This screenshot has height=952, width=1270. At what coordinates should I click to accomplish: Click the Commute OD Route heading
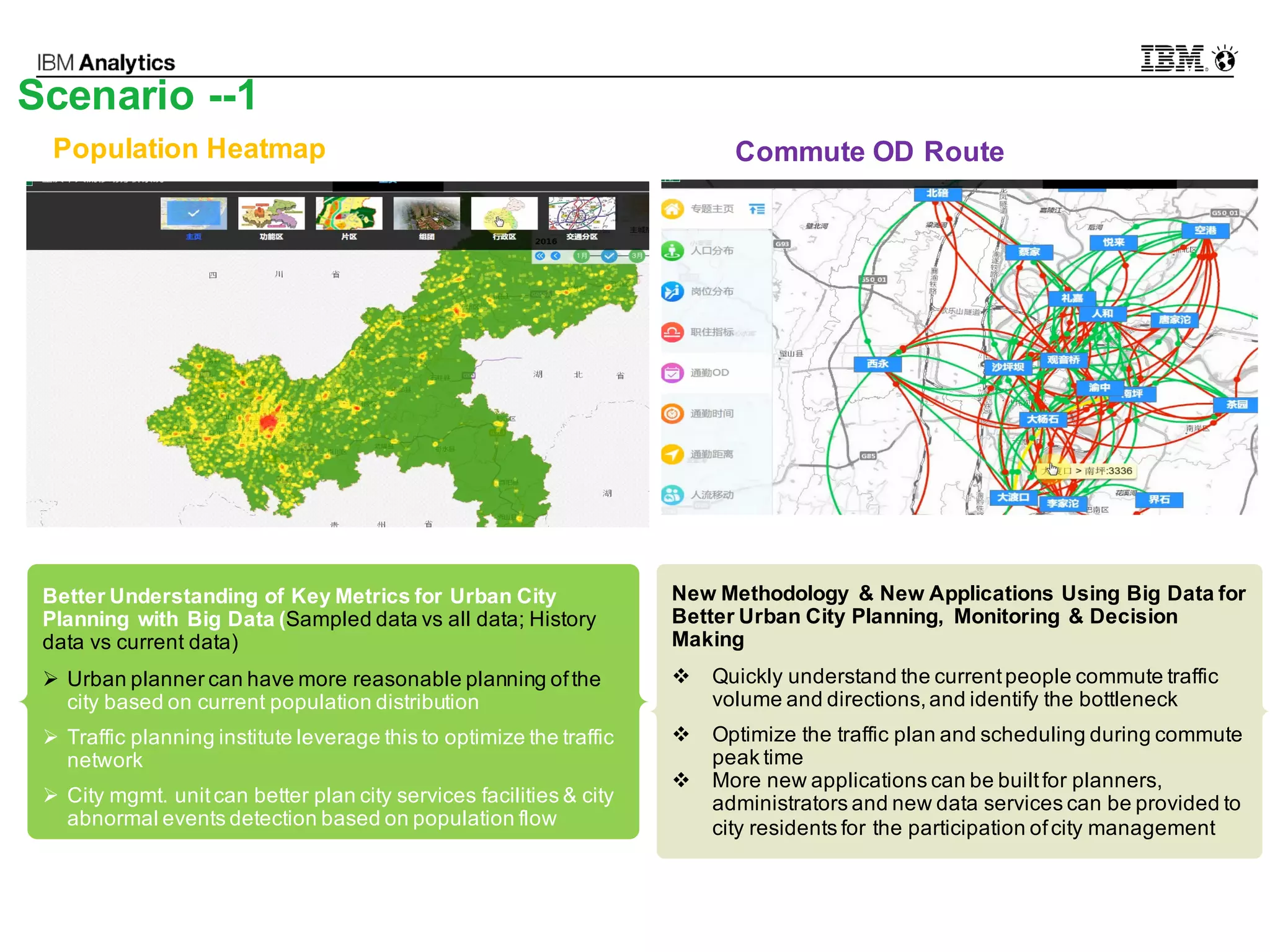[869, 152]
